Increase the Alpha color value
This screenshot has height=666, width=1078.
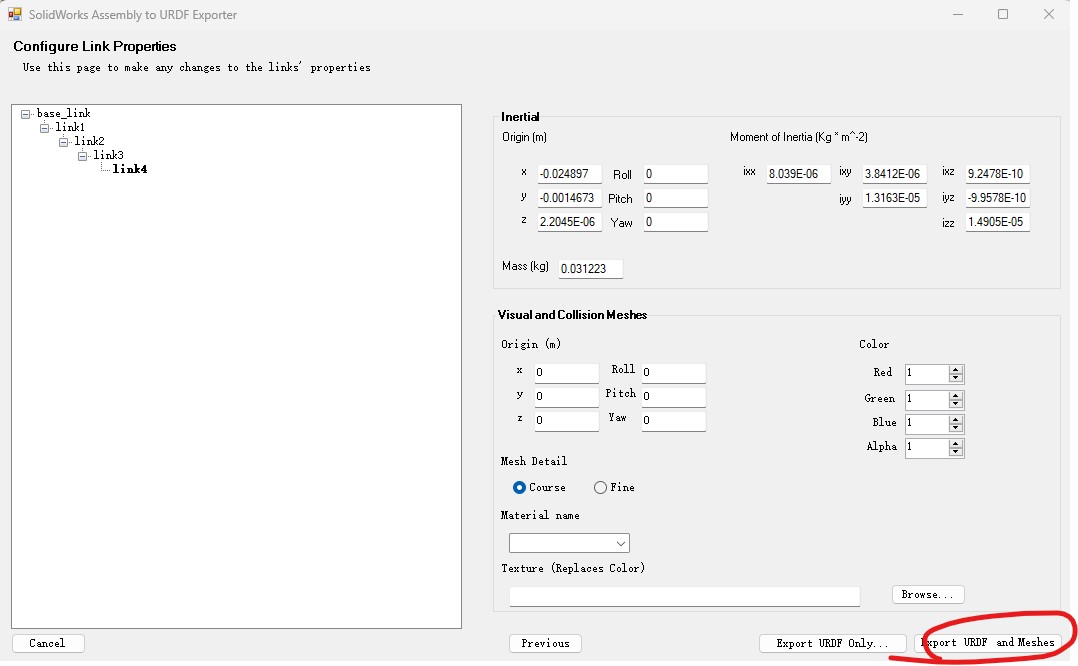(x=955, y=444)
